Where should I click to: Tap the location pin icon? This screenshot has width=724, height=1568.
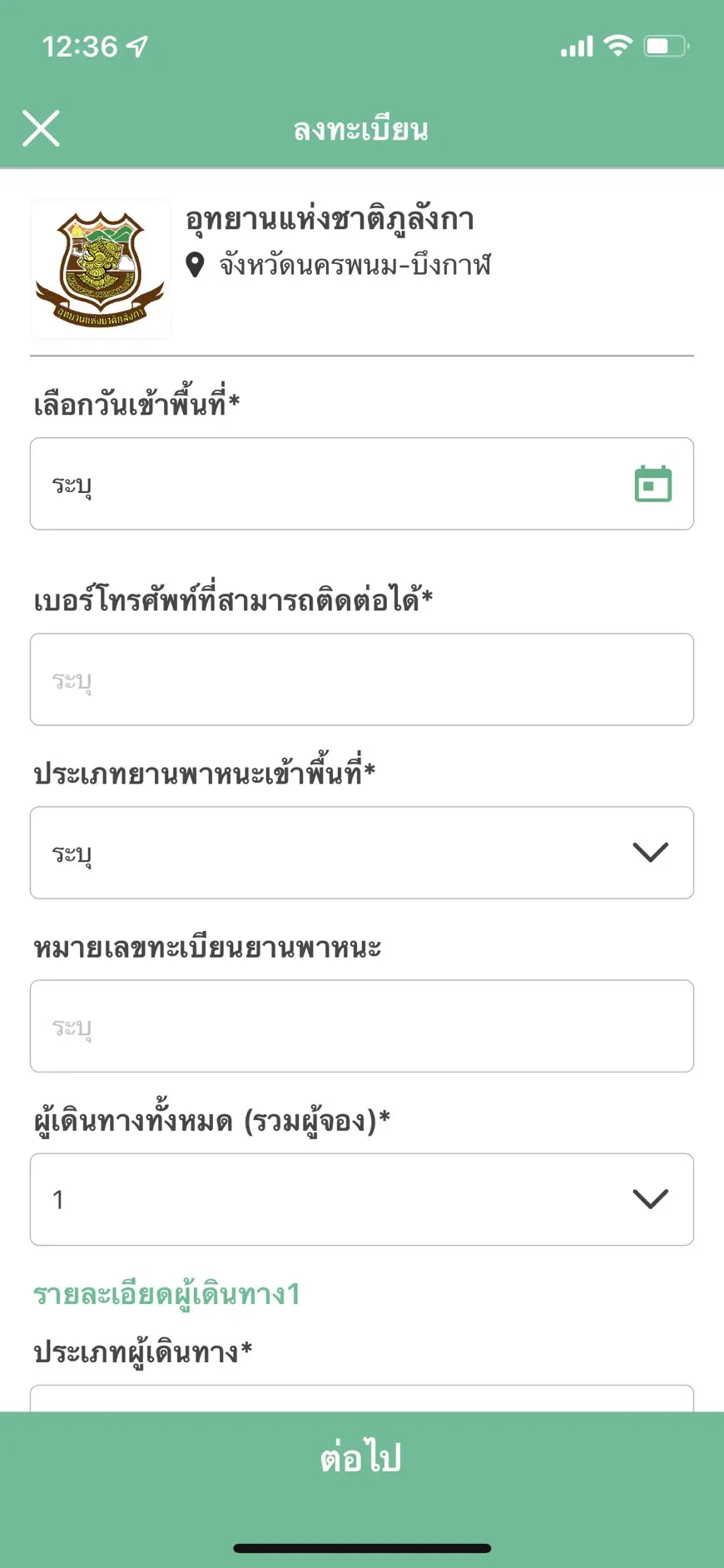click(195, 266)
